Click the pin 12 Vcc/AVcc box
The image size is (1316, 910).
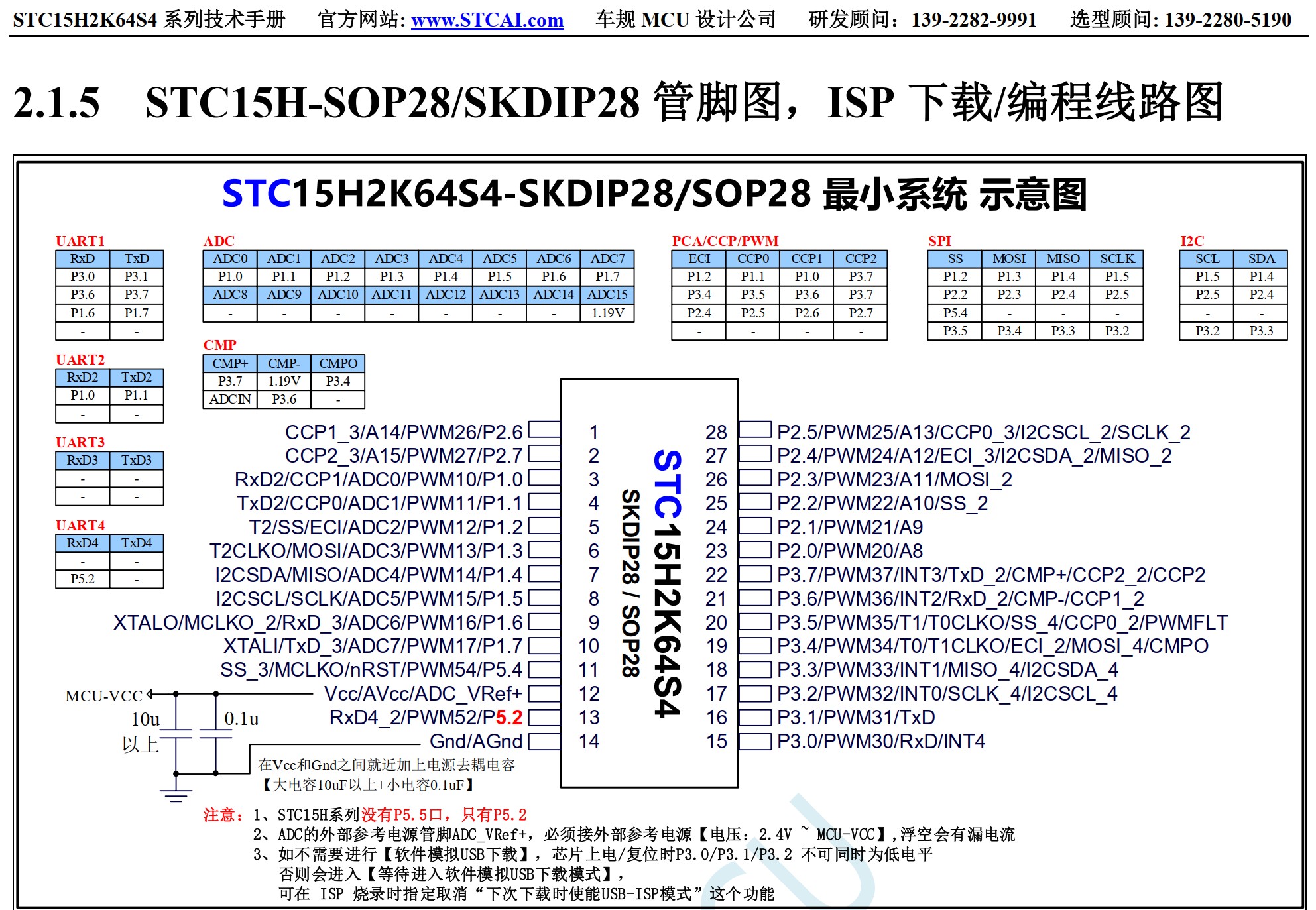coord(544,693)
